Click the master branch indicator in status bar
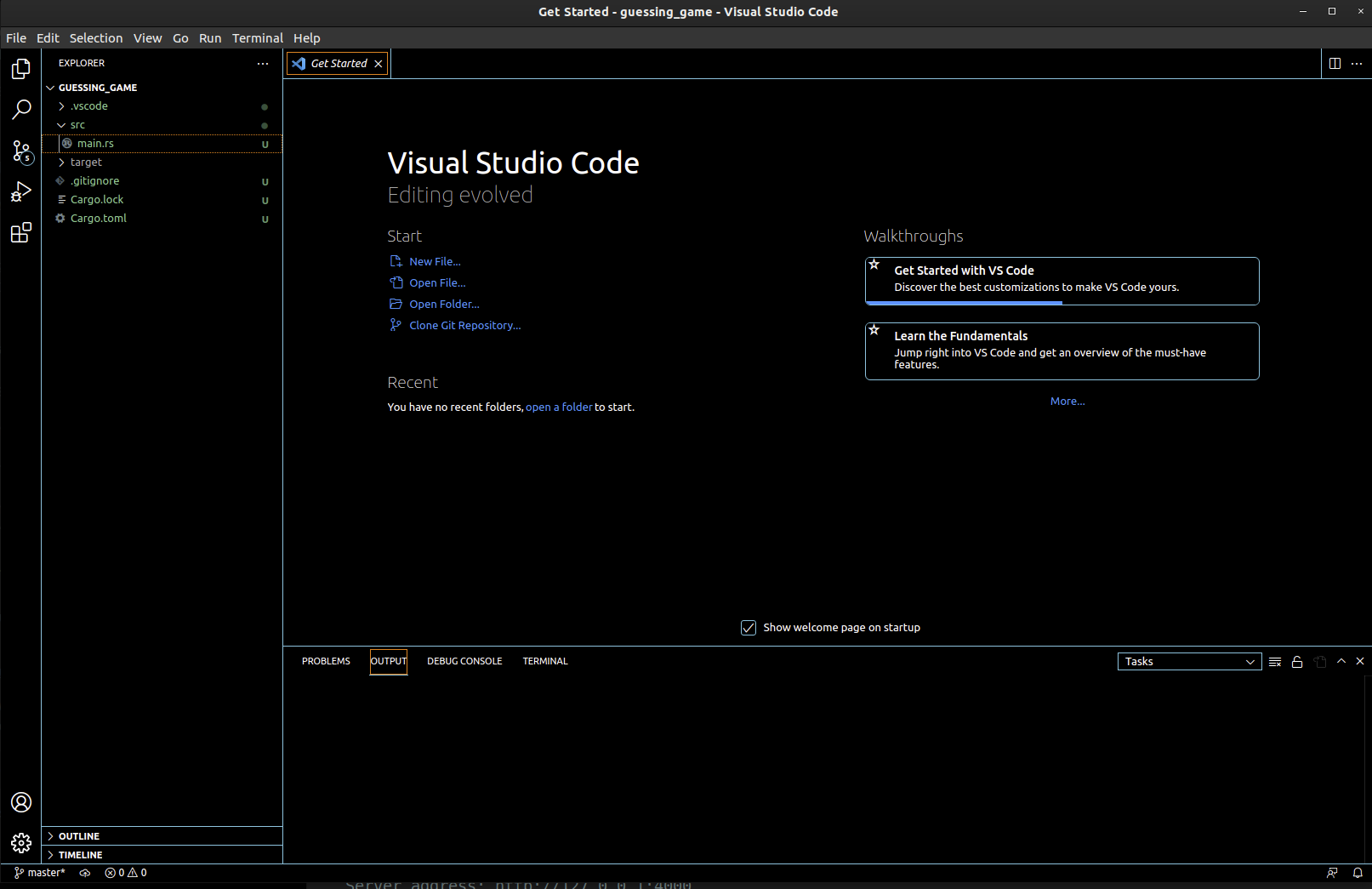 click(x=40, y=873)
